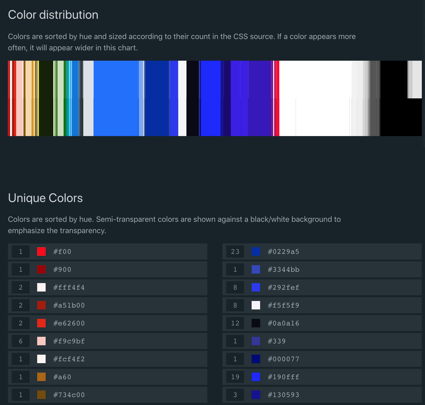Click the hex code #000077

284,359
